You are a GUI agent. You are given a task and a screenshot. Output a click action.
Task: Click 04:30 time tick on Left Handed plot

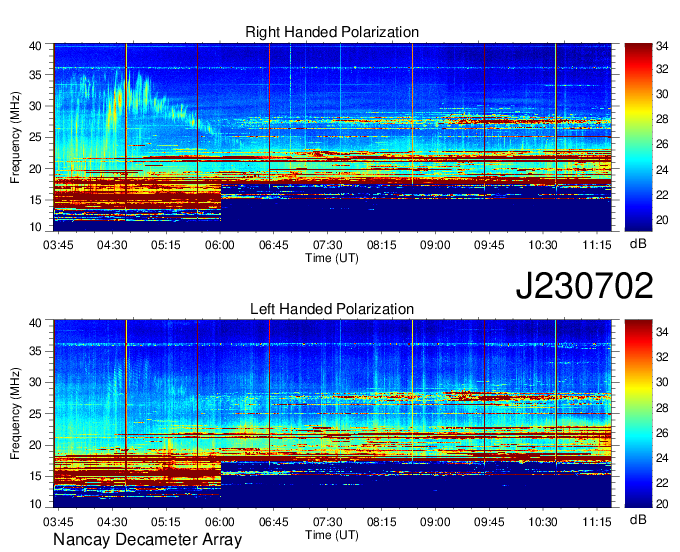tap(112, 522)
